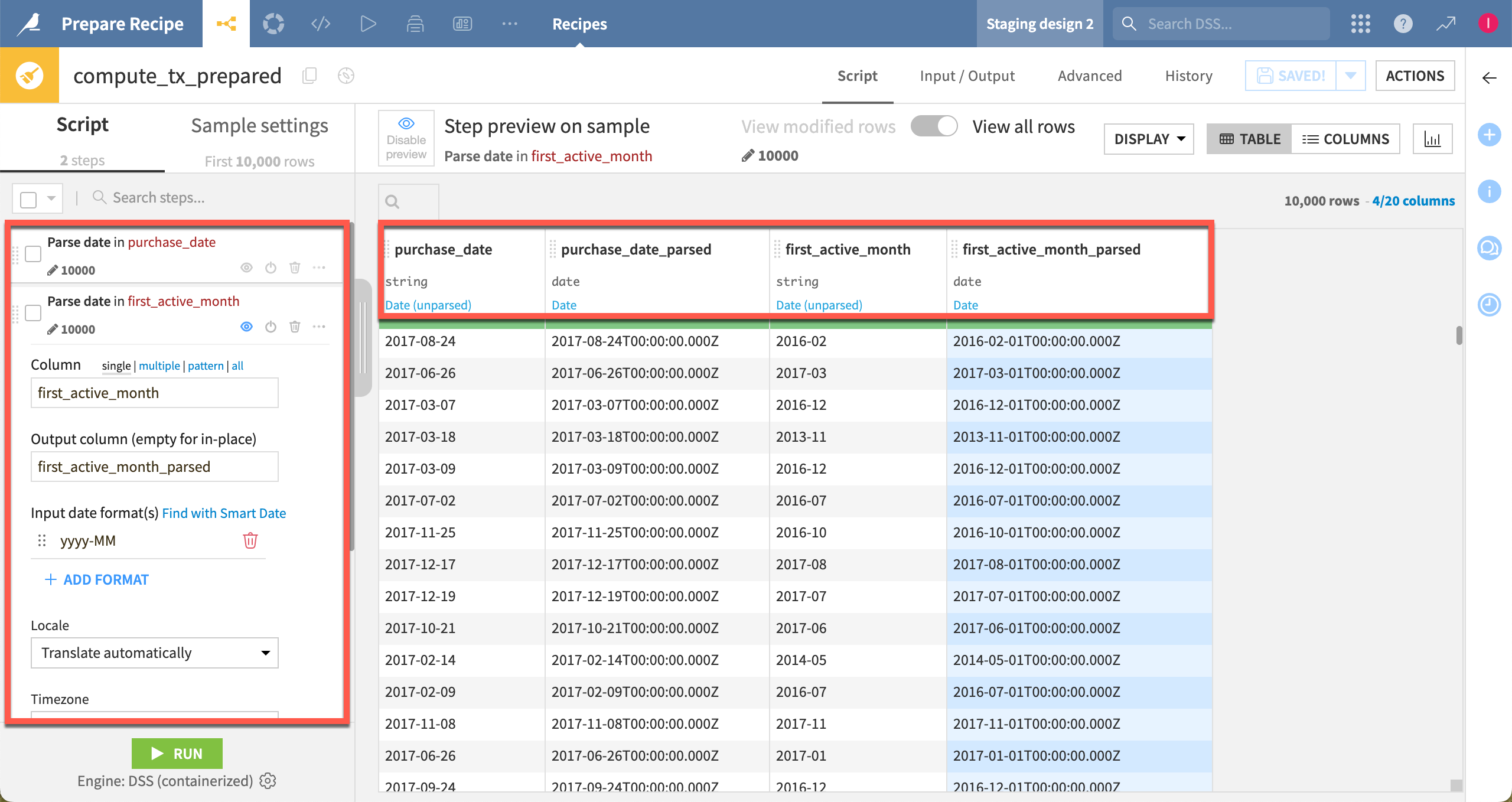Click the blue plus icon in right sidebar
The width and height of the screenshot is (1512, 802).
1489,135
